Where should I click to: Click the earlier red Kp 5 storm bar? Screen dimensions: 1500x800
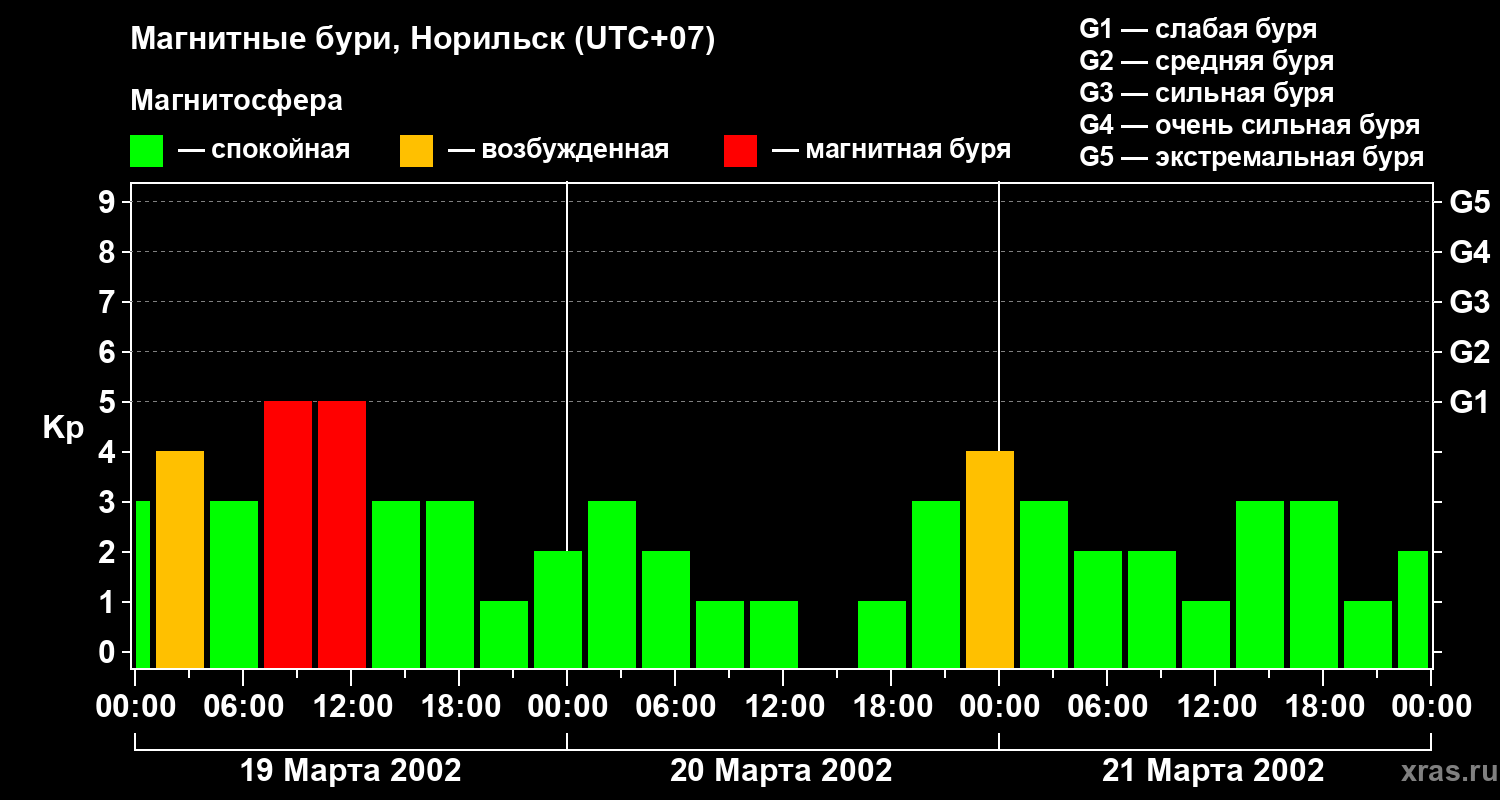point(288,534)
